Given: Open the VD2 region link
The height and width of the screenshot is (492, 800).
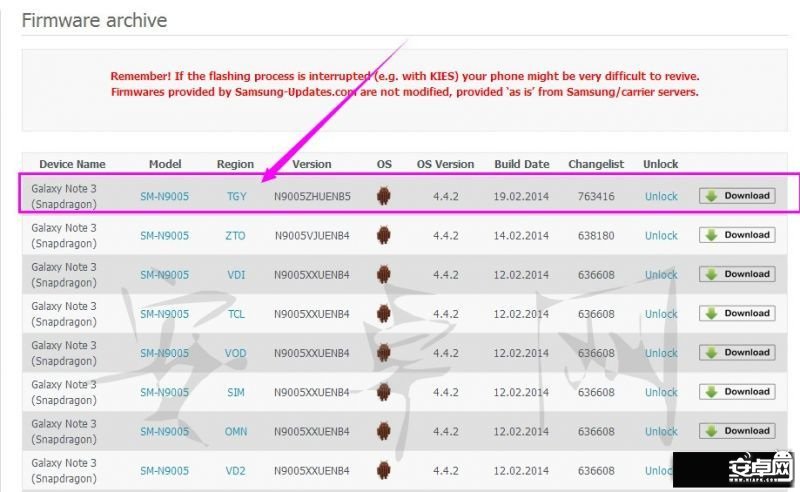Looking at the screenshot, I should click(236, 471).
